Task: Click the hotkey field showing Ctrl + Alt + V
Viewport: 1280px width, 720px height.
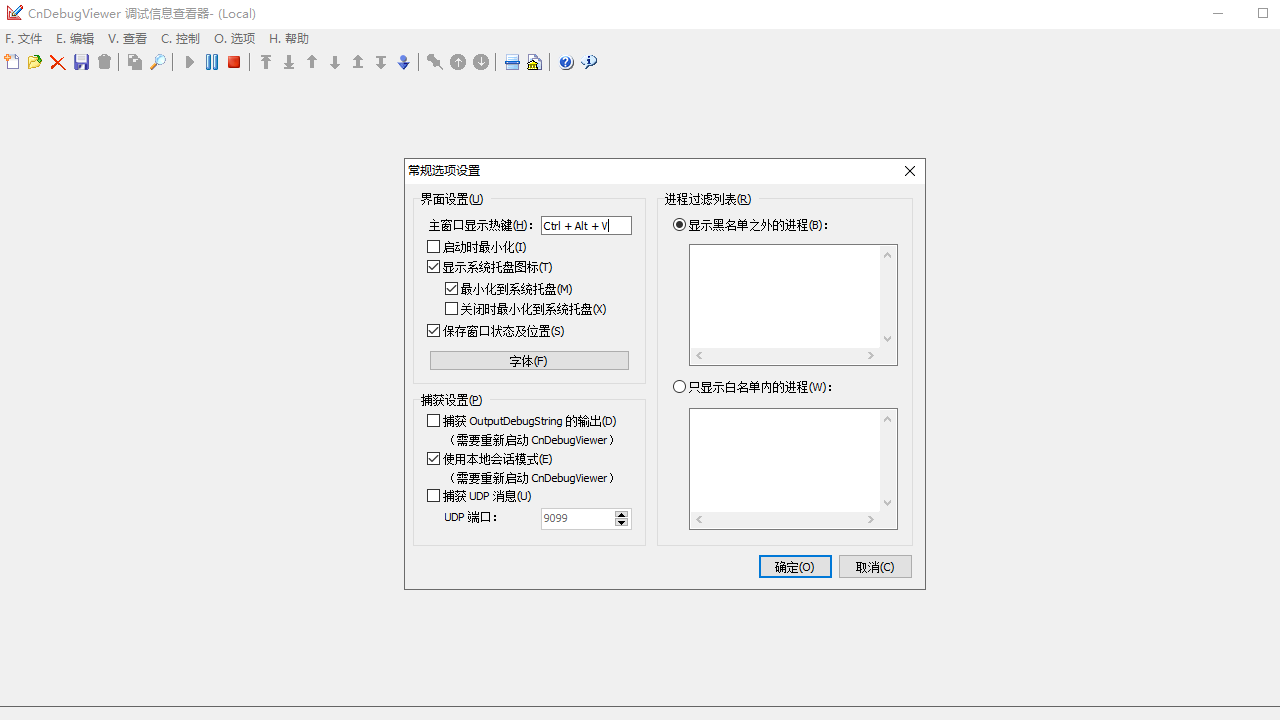Action: tap(586, 226)
